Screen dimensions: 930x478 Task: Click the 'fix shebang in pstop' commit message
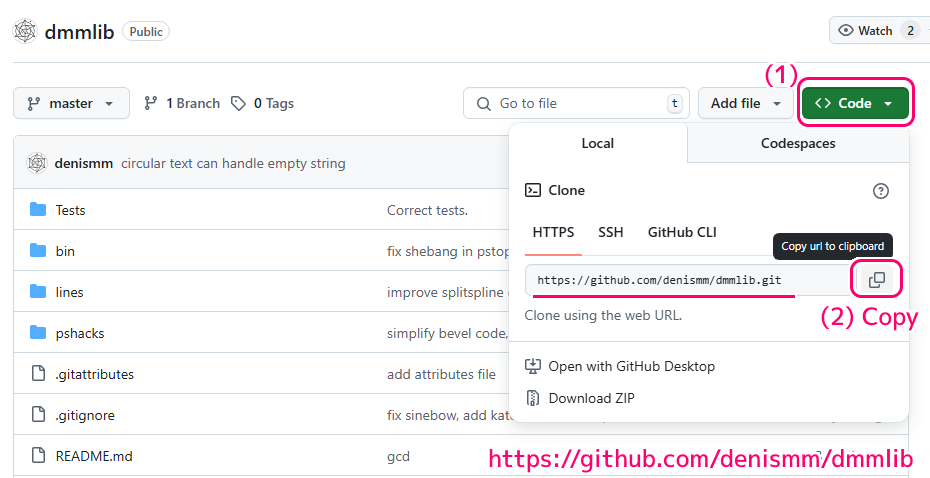click(x=448, y=251)
